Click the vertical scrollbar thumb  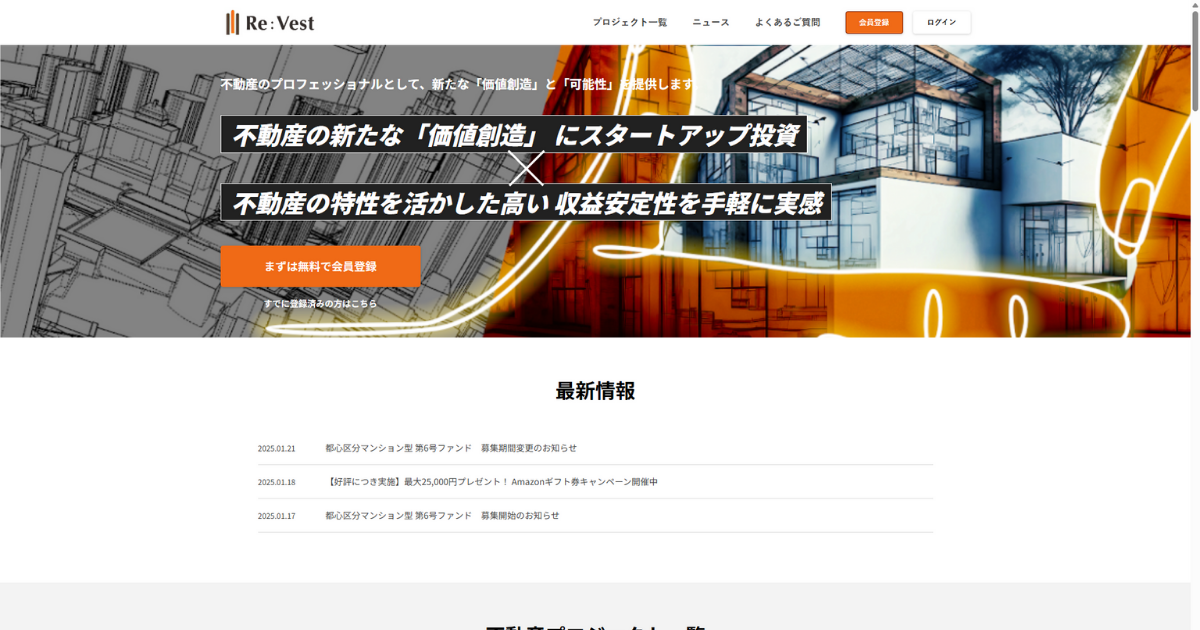point(1194,60)
